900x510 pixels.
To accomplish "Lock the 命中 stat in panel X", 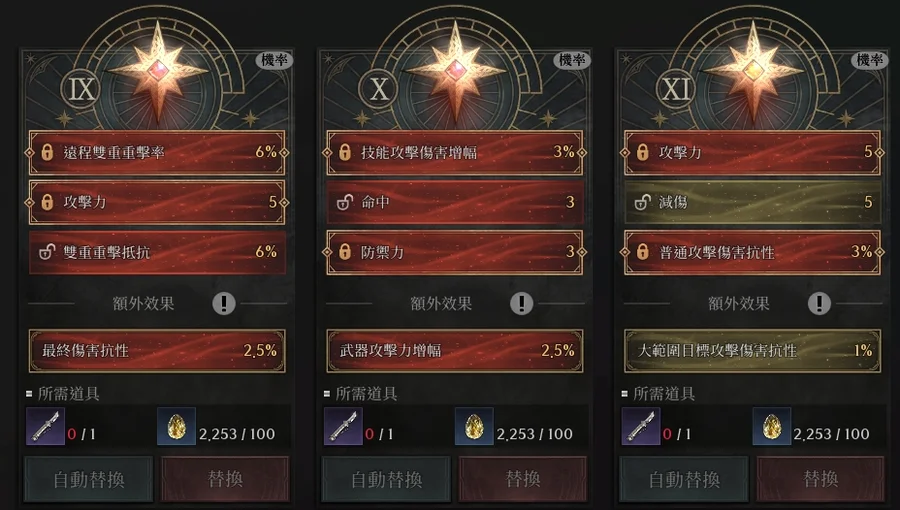I will coord(344,202).
